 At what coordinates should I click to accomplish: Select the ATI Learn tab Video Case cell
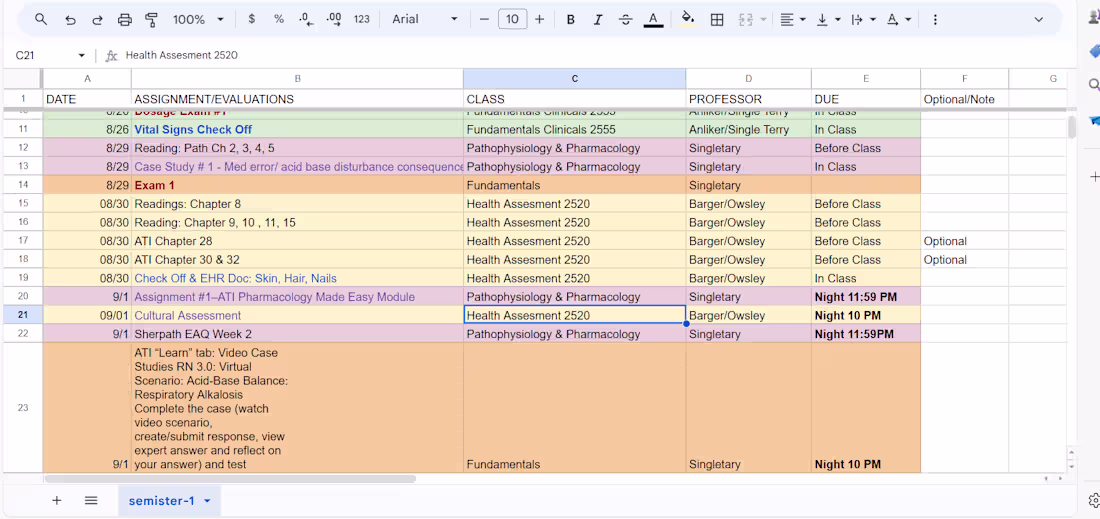pos(297,408)
